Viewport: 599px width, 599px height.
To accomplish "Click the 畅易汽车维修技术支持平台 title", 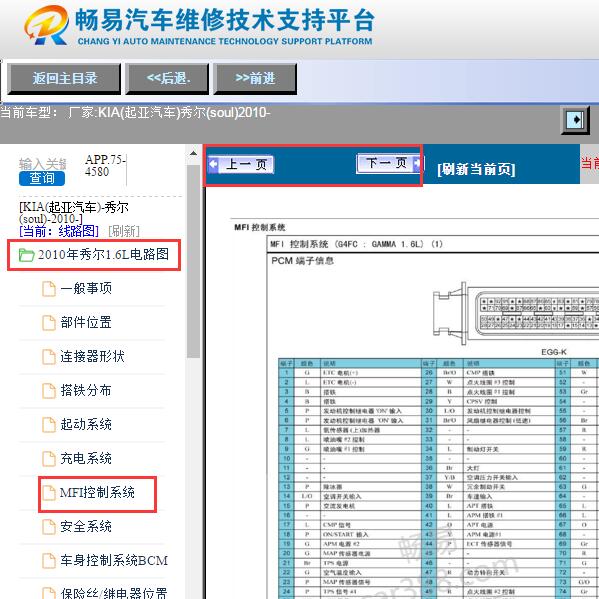I will (x=225, y=20).
